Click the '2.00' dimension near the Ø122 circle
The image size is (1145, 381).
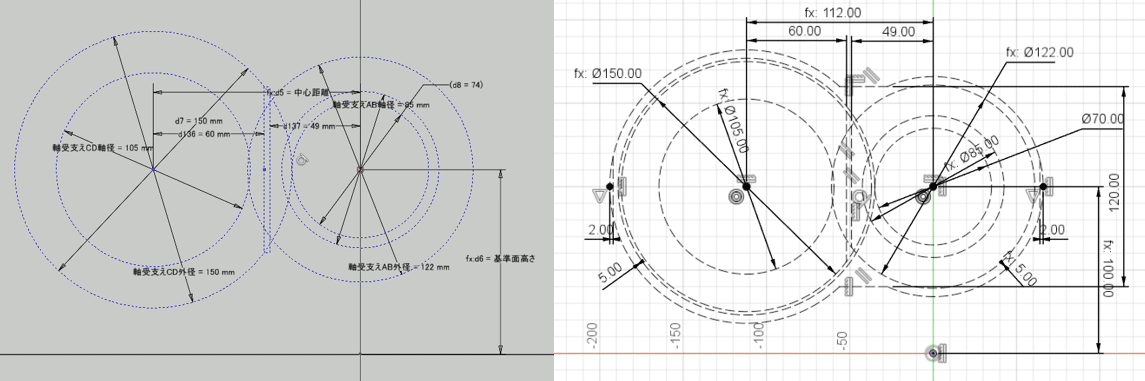click(x=1052, y=230)
